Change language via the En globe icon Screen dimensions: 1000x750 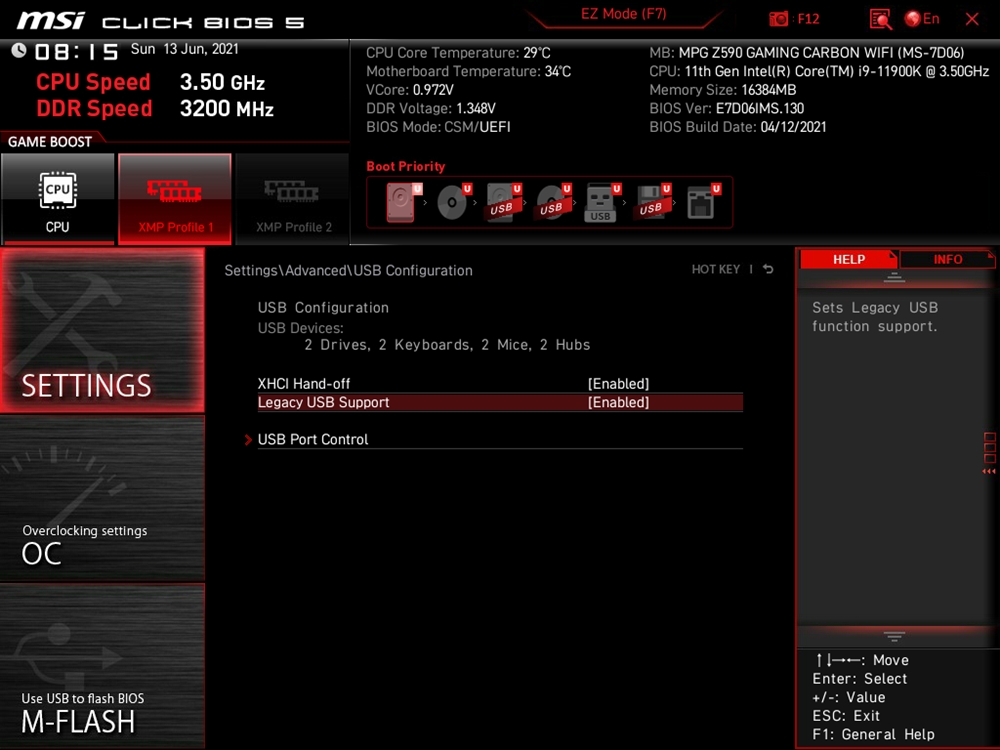pos(922,19)
